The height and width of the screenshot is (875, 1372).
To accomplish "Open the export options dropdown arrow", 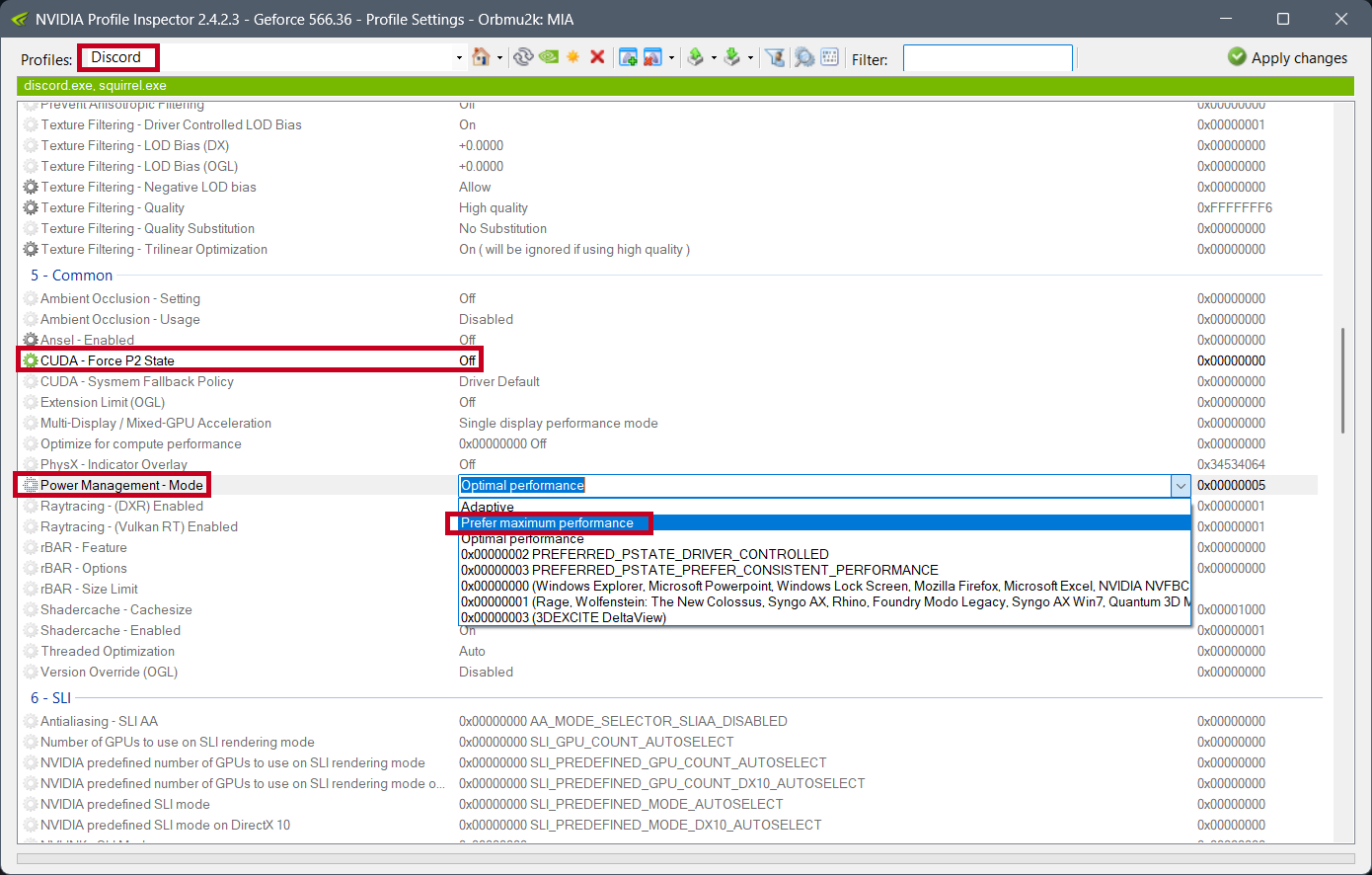I will pyautogui.click(x=714, y=58).
